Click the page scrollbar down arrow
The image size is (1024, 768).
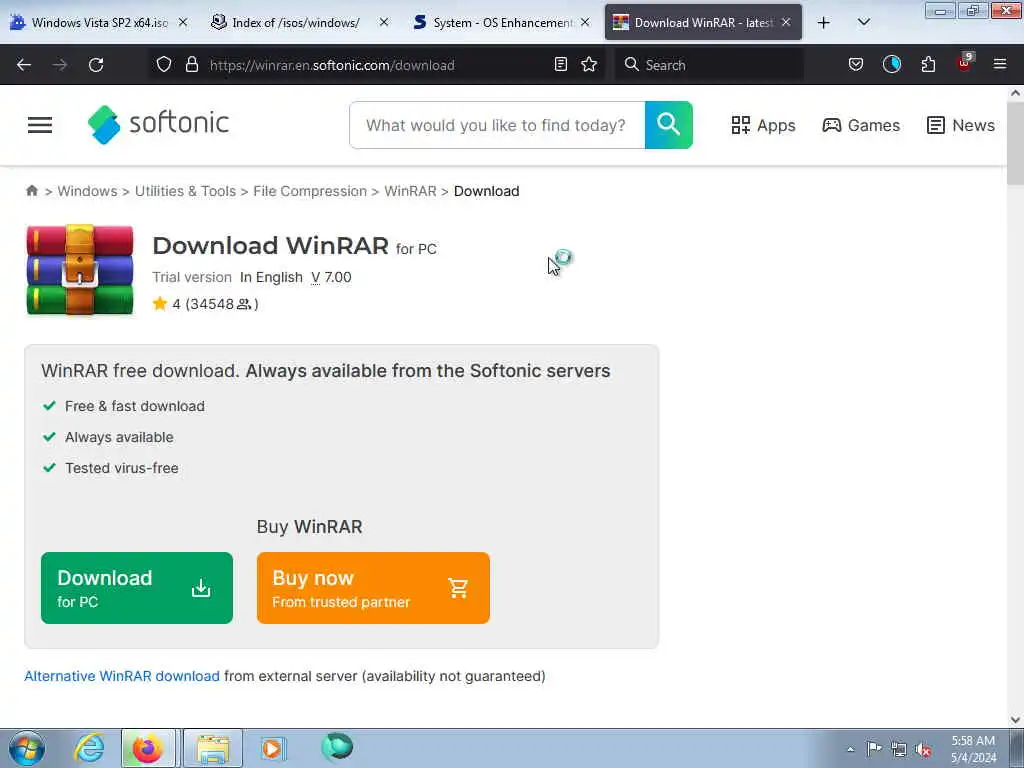click(x=1016, y=720)
